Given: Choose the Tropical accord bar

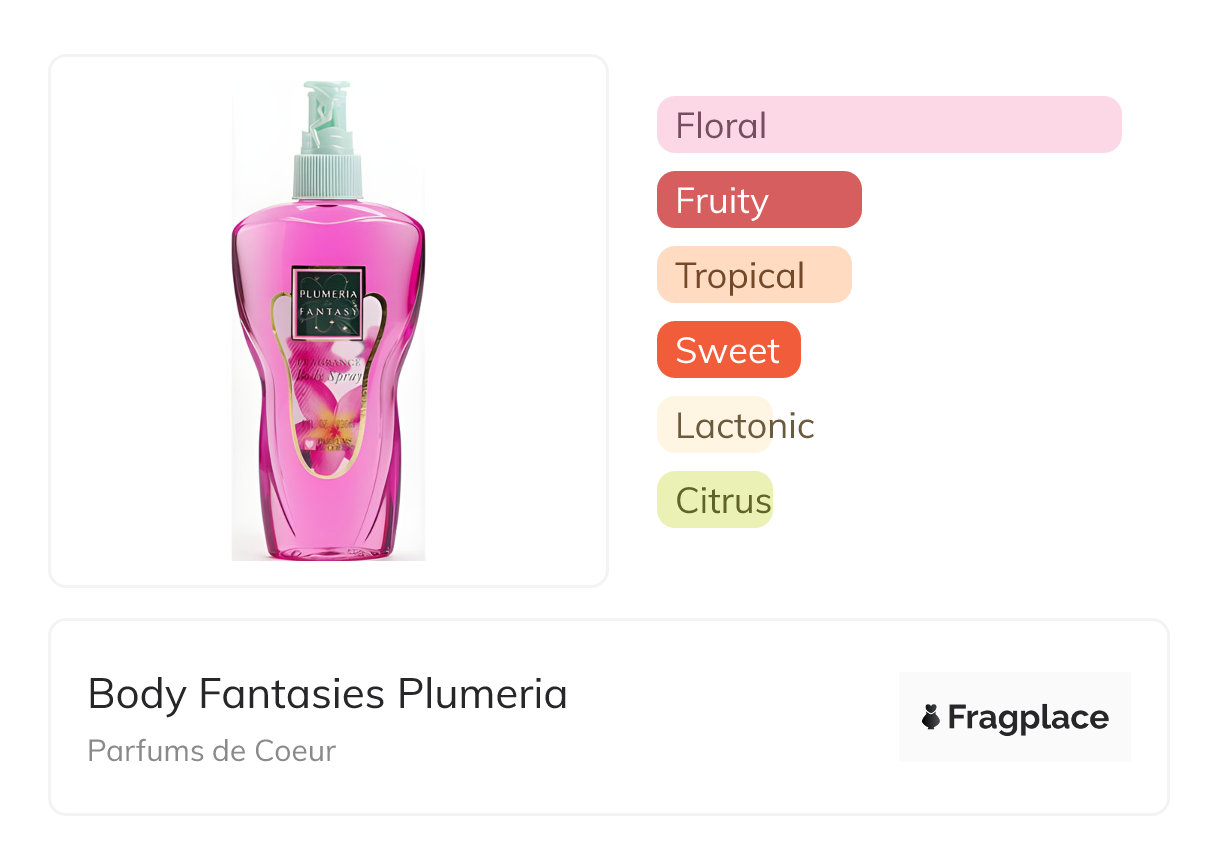Looking at the screenshot, I should [x=754, y=275].
